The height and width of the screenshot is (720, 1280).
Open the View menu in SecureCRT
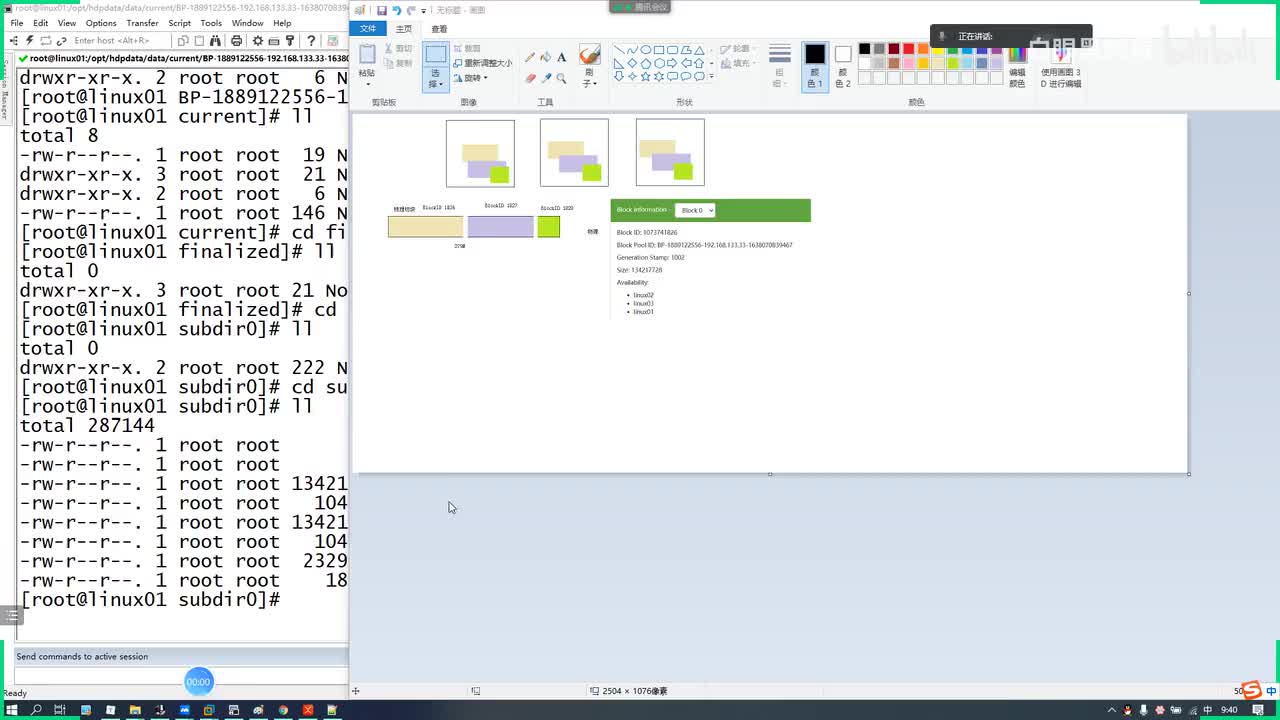[67, 23]
